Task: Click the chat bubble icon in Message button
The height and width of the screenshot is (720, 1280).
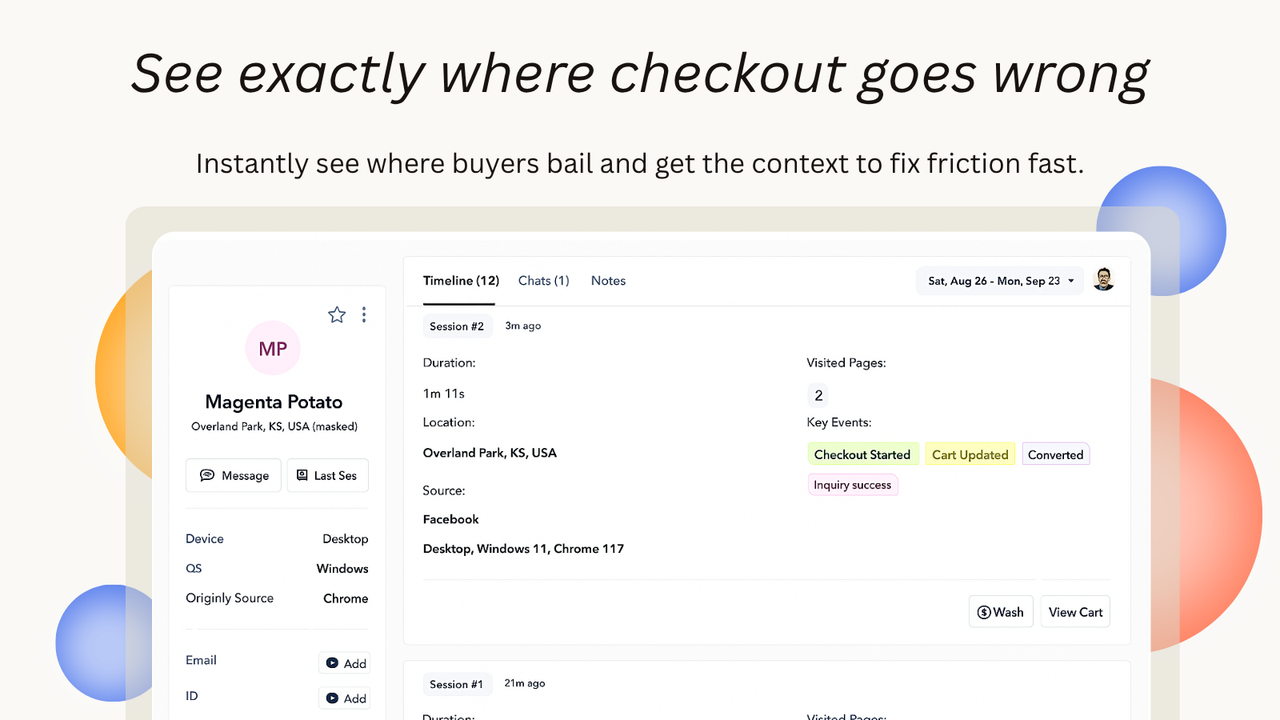Action: pyautogui.click(x=207, y=476)
